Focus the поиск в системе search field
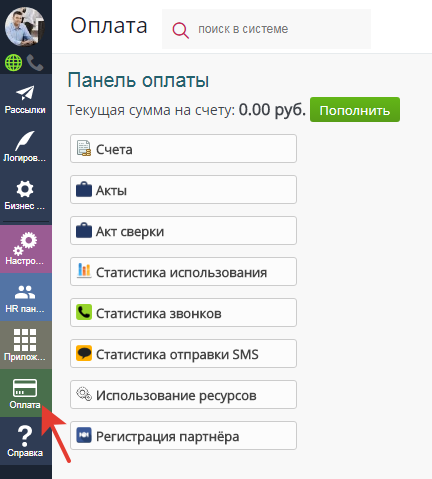The height and width of the screenshot is (479, 432). (x=266, y=29)
